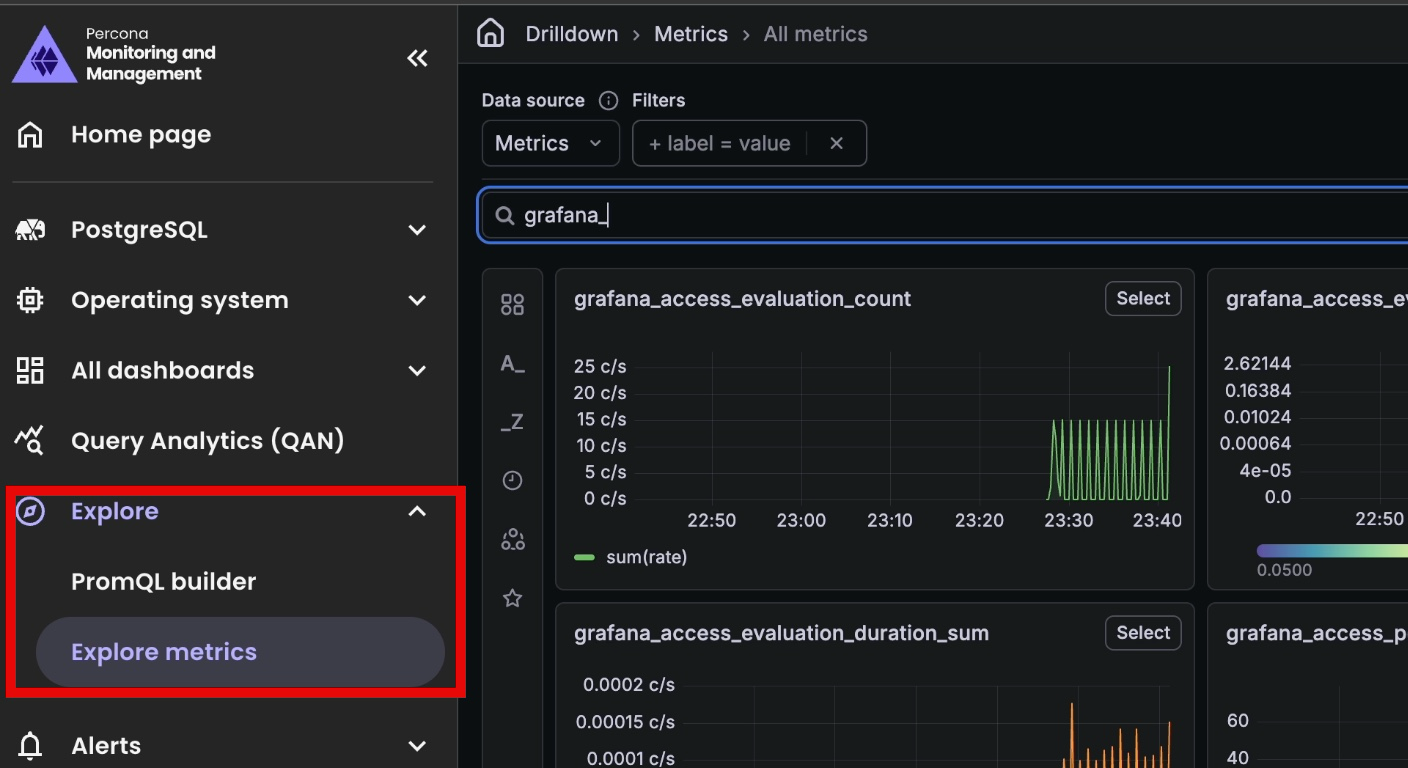The image size is (1408, 768).
Task: Click the Operating system chip icon
Action: [x=31, y=300]
